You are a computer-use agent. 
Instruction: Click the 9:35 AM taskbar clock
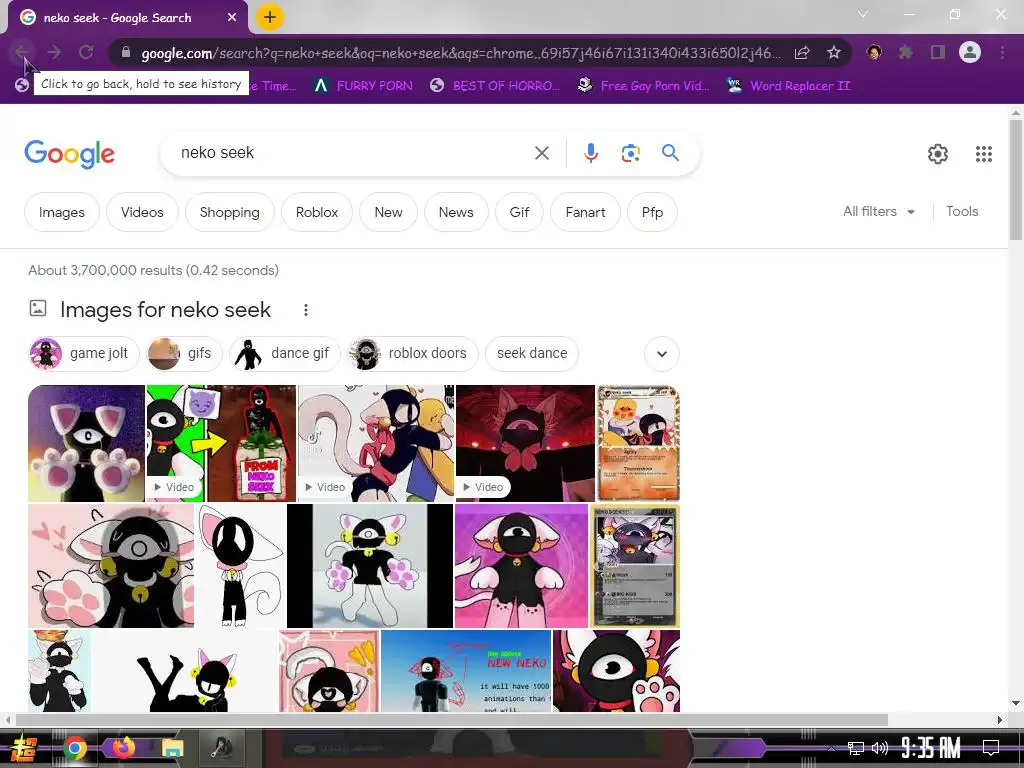tap(931, 748)
